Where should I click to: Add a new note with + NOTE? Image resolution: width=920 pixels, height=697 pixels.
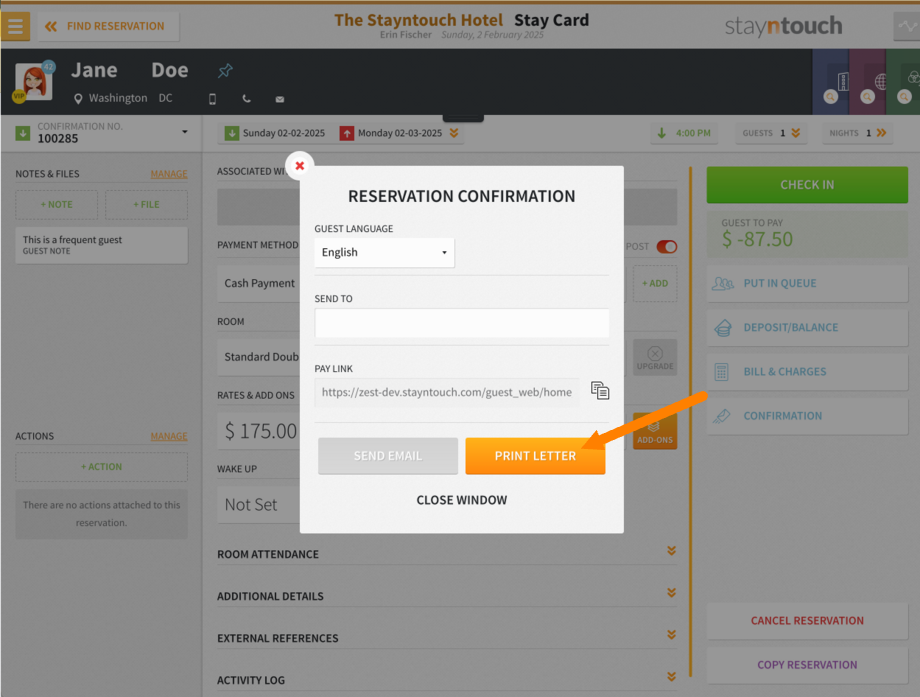pyautogui.click(x=56, y=204)
